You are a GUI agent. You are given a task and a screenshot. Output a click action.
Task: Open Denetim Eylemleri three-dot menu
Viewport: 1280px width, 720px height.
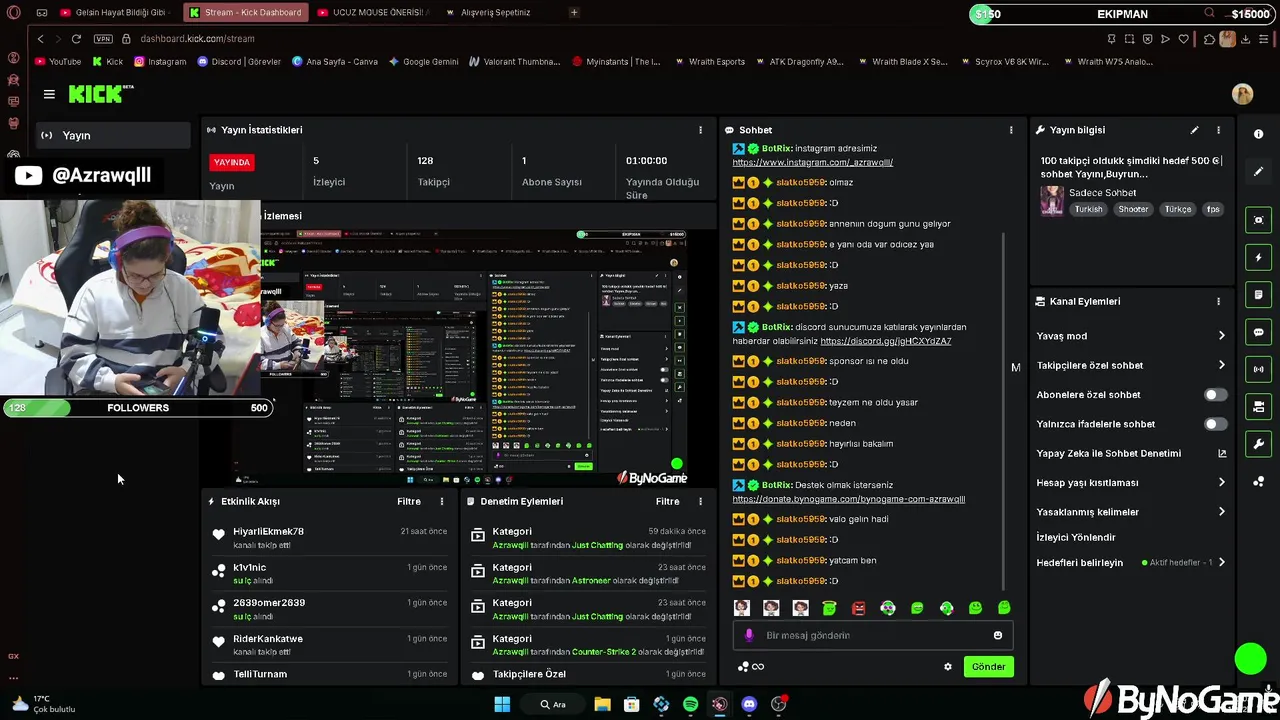click(700, 502)
